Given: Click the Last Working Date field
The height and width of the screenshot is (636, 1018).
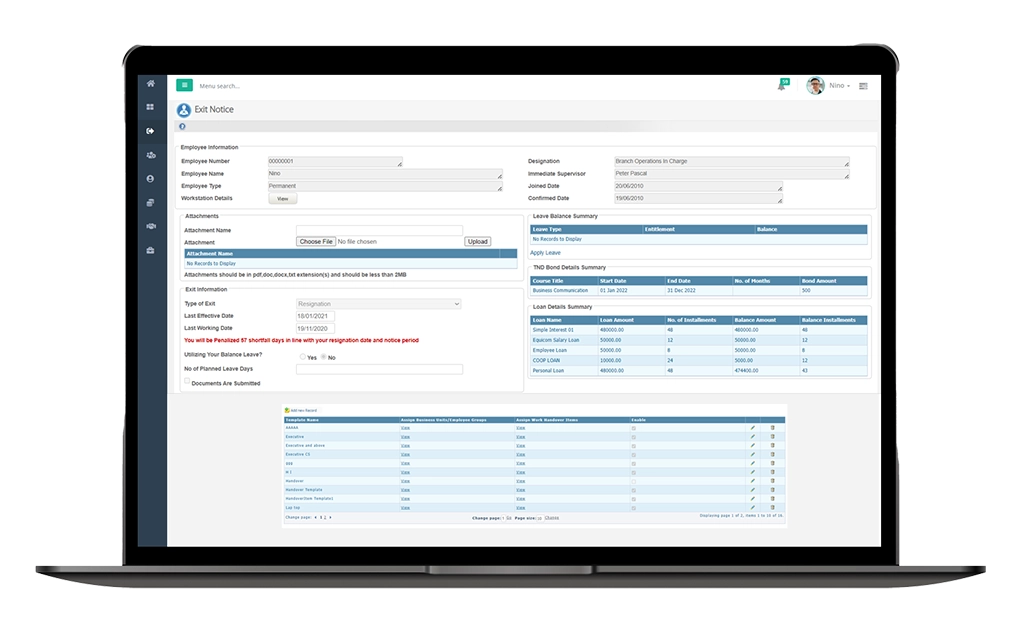Looking at the screenshot, I should click(x=316, y=328).
